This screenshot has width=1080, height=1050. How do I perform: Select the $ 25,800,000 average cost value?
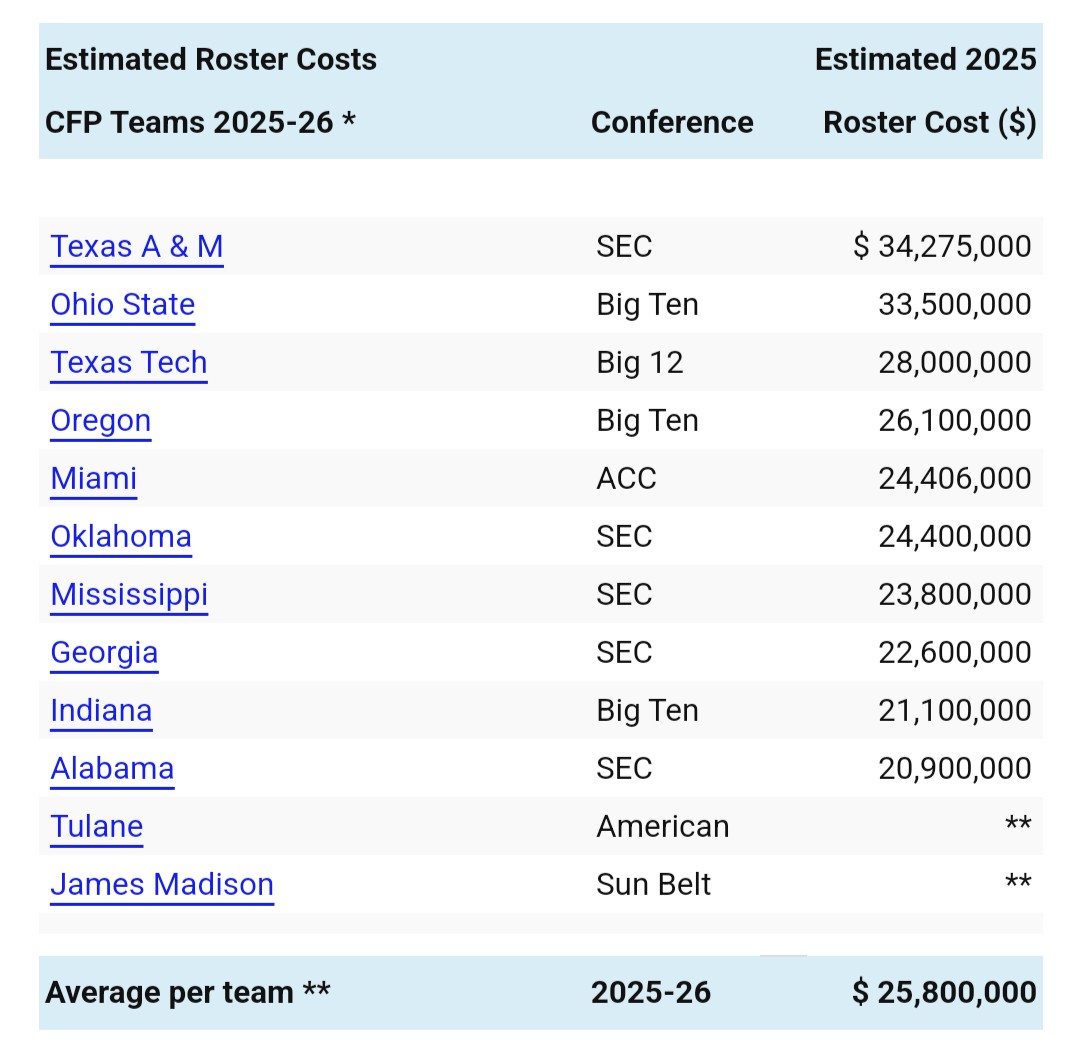[x=944, y=992]
